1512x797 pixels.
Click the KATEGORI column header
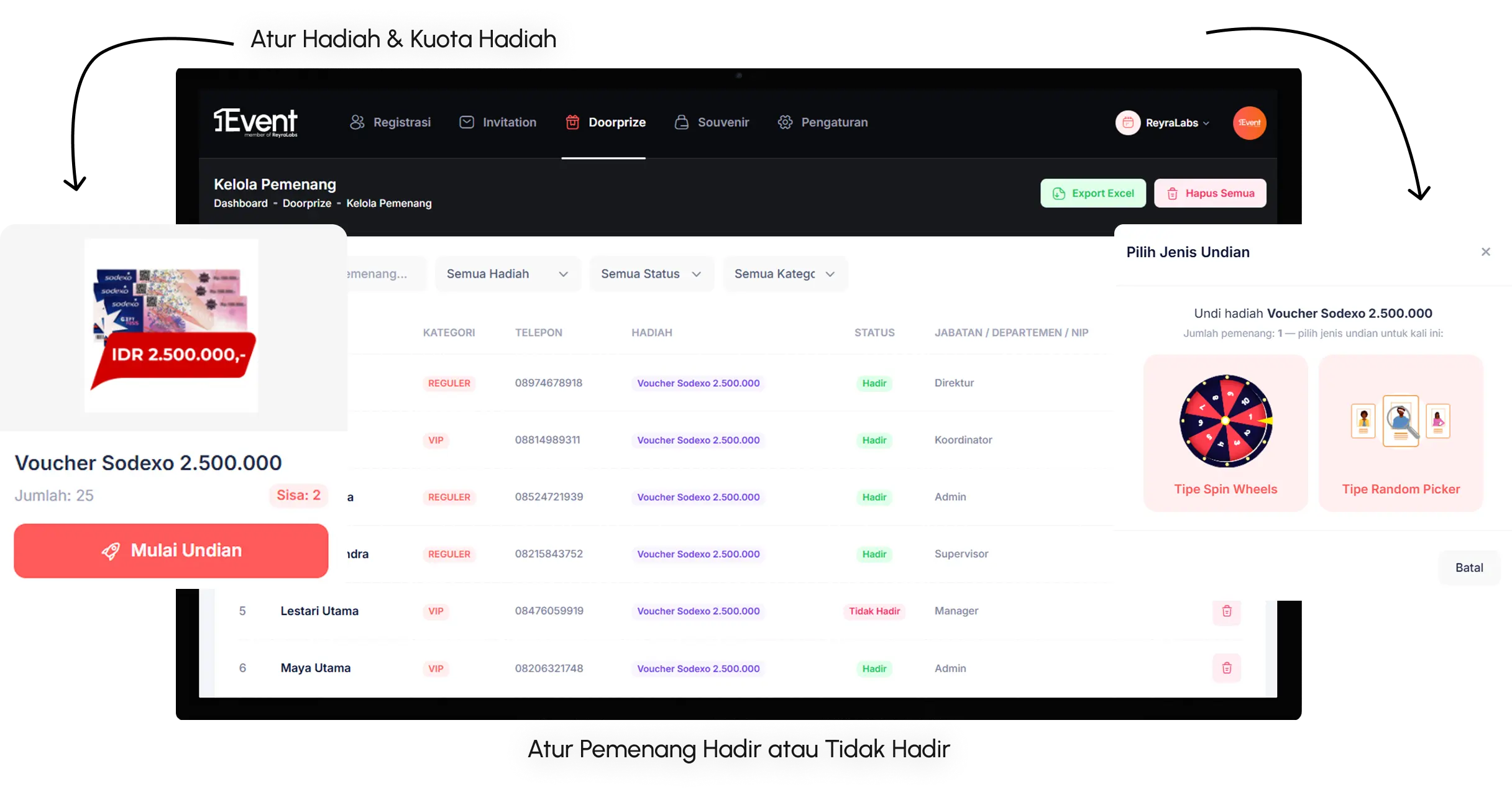click(449, 332)
